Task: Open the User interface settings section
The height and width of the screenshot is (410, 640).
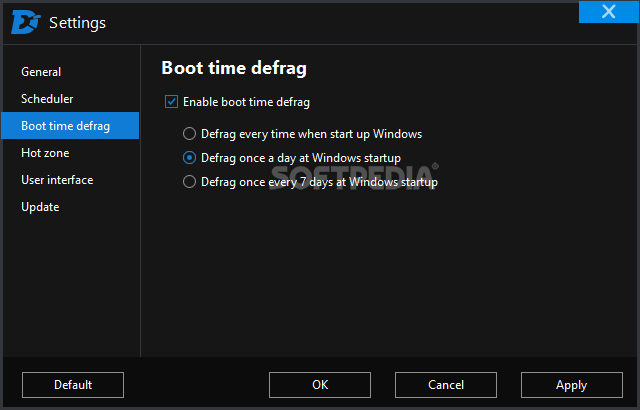Action: pos(70,180)
